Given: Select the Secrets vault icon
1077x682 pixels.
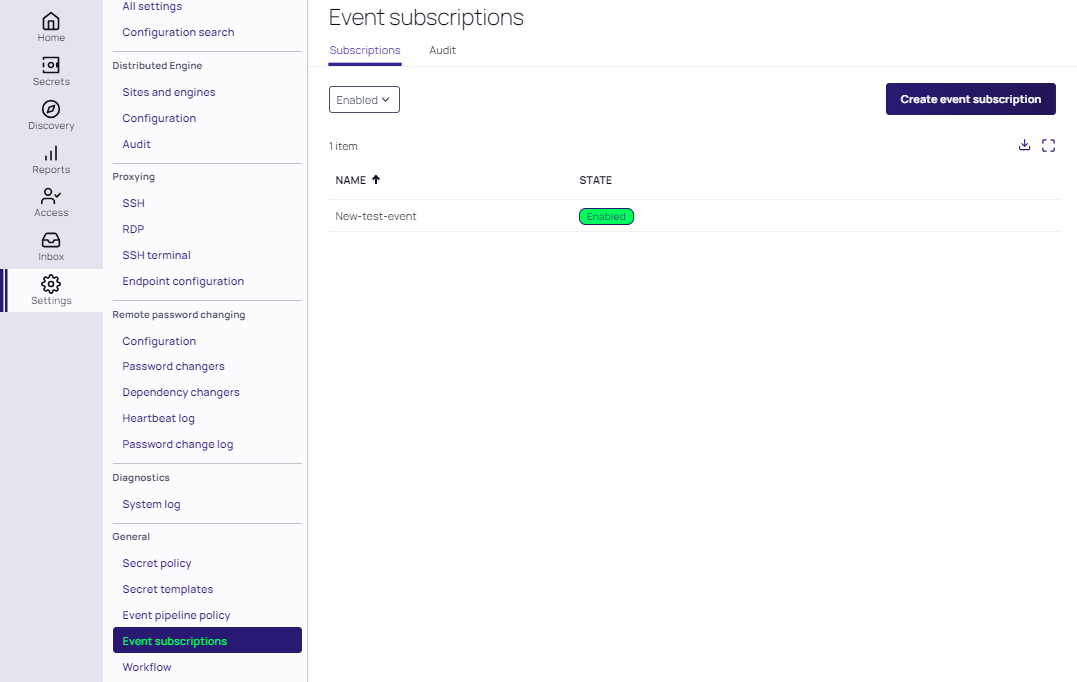Looking at the screenshot, I should pyautogui.click(x=51, y=64).
